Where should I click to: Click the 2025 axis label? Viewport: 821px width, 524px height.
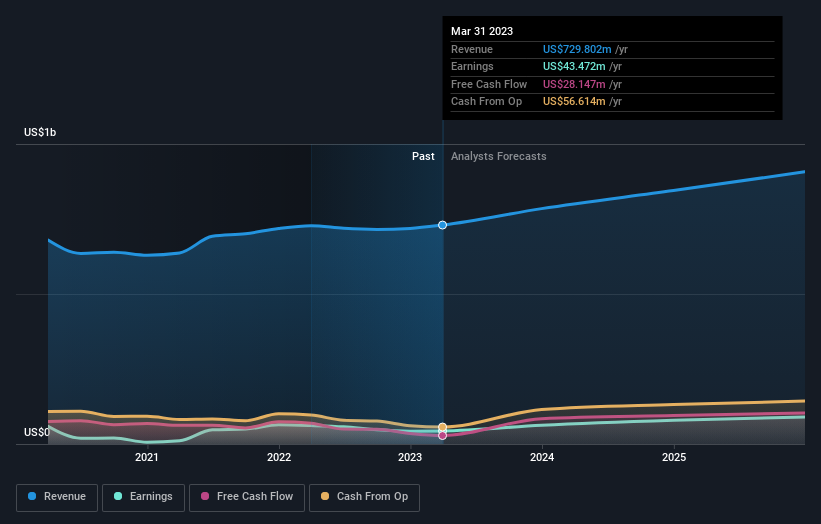point(674,458)
